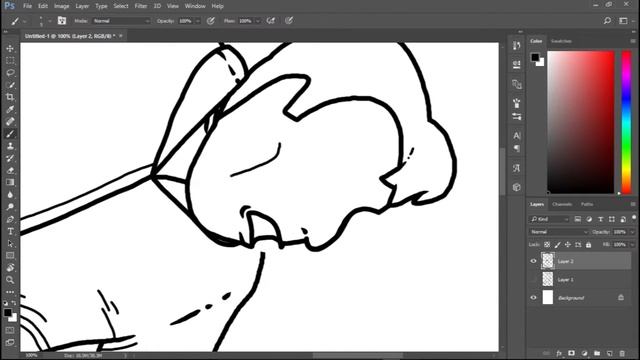Select the History Brush tool
Screen dimensions: 640x360
(x=10, y=158)
